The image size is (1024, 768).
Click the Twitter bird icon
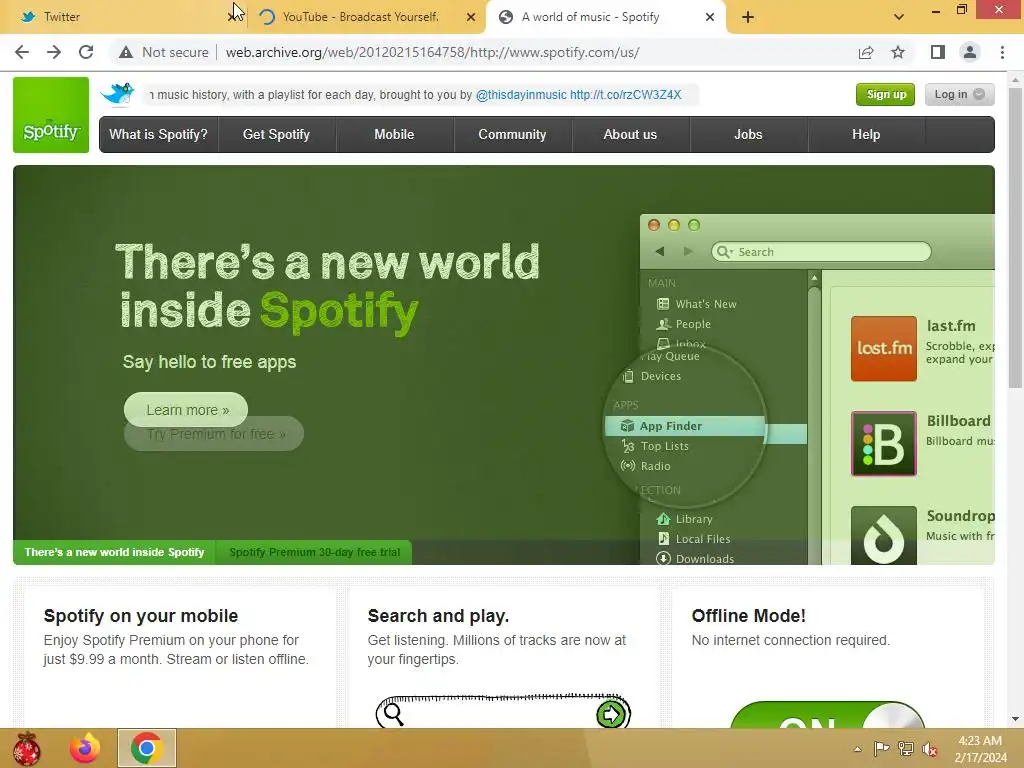(118, 94)
